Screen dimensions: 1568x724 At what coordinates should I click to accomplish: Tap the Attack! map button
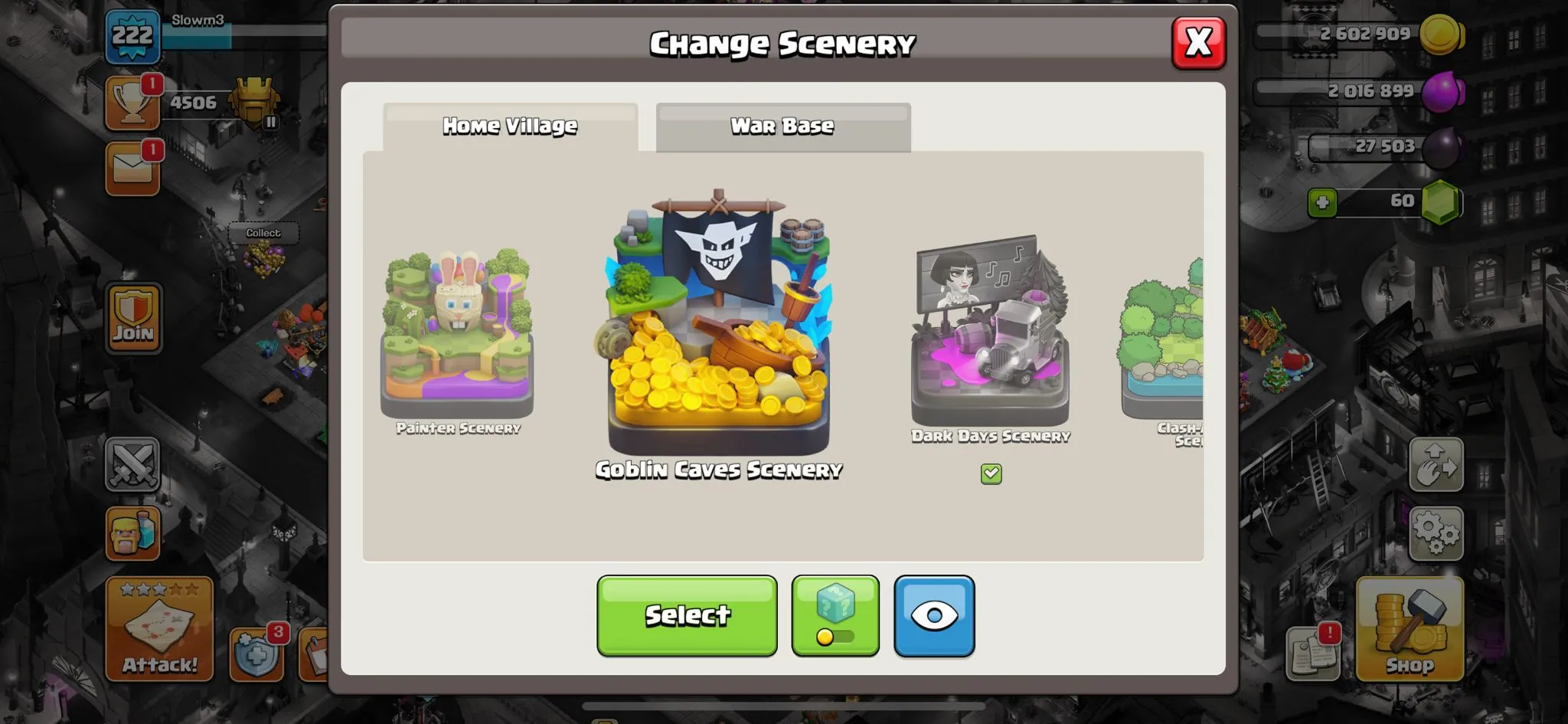click(159, 629)
